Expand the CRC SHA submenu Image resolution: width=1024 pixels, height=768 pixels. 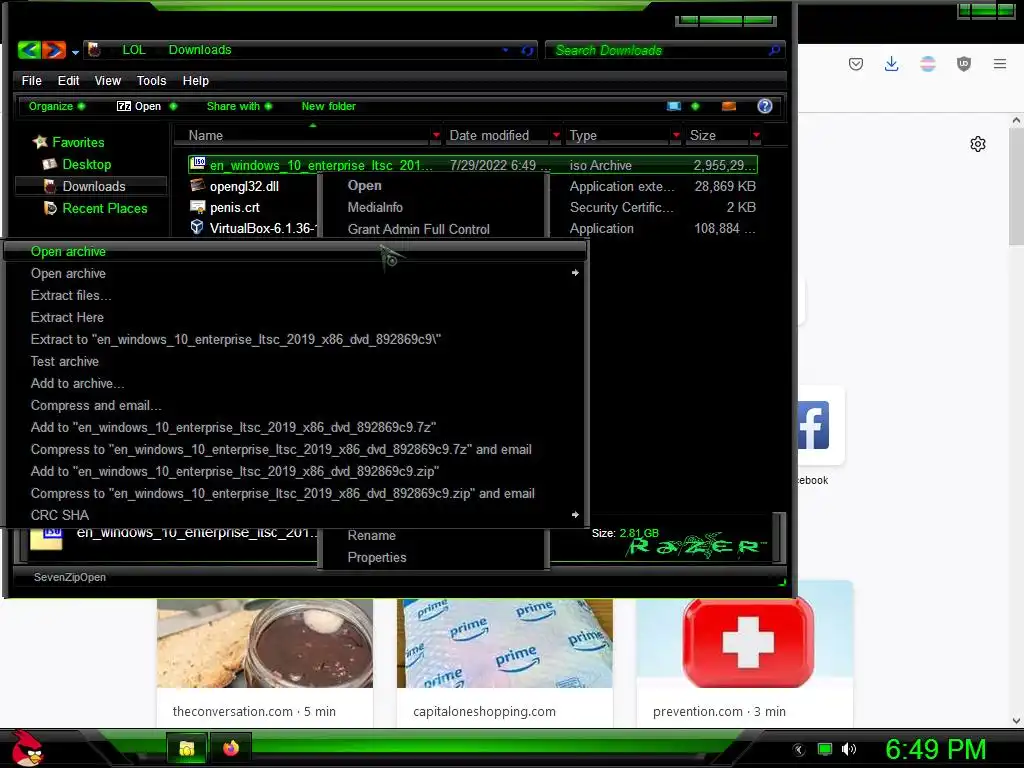coord(295,515)
